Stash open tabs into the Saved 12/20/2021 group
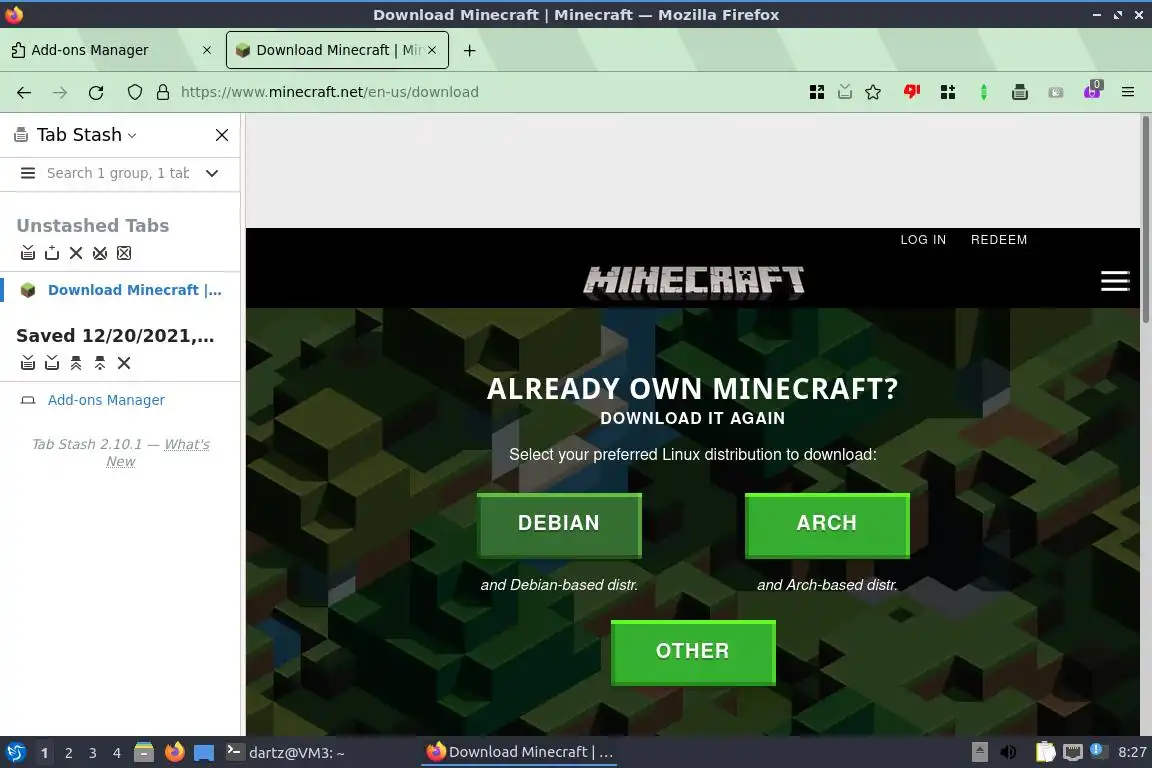The width and height of the screenshot is (1152, 768). [28, 363]
